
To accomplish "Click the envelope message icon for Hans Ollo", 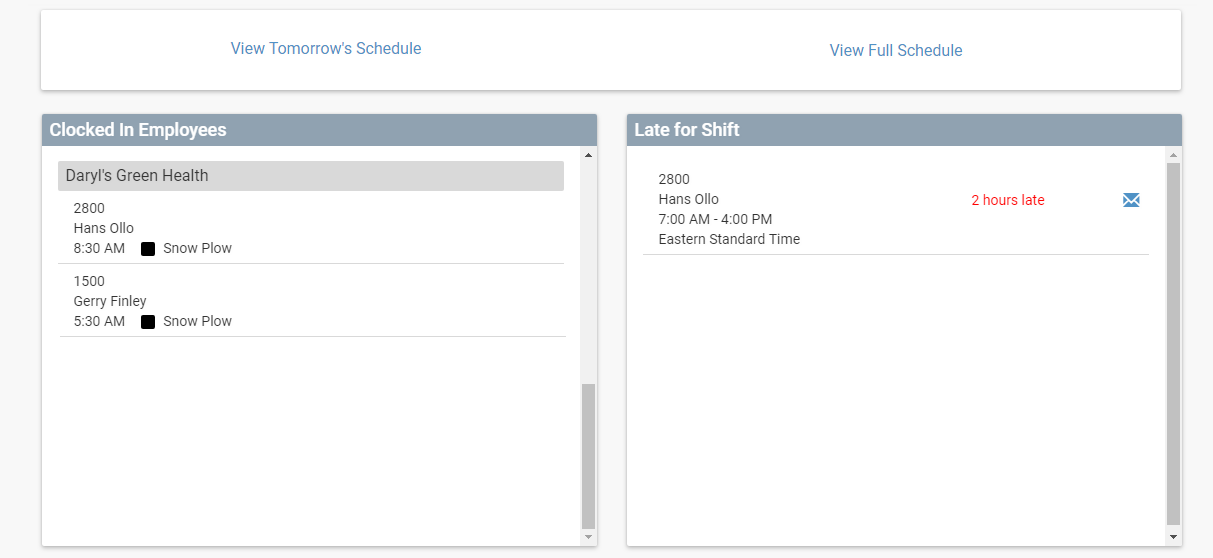I will point(1131,200).
